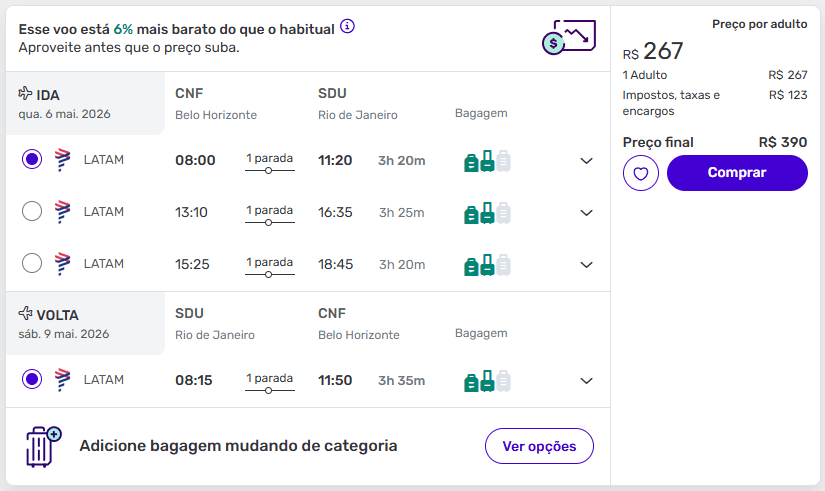Save the flight with the heart icon
Image resolution: width=825 pixels, height=491 pixels.
tap(641, 173)
